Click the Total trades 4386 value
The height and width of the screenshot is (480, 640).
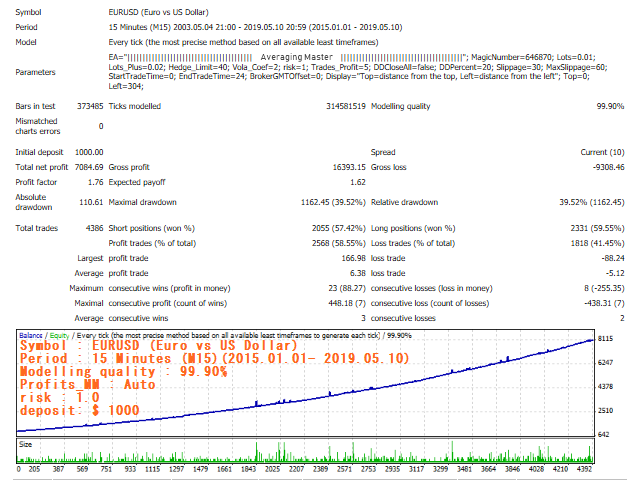[x=94, y=228]
